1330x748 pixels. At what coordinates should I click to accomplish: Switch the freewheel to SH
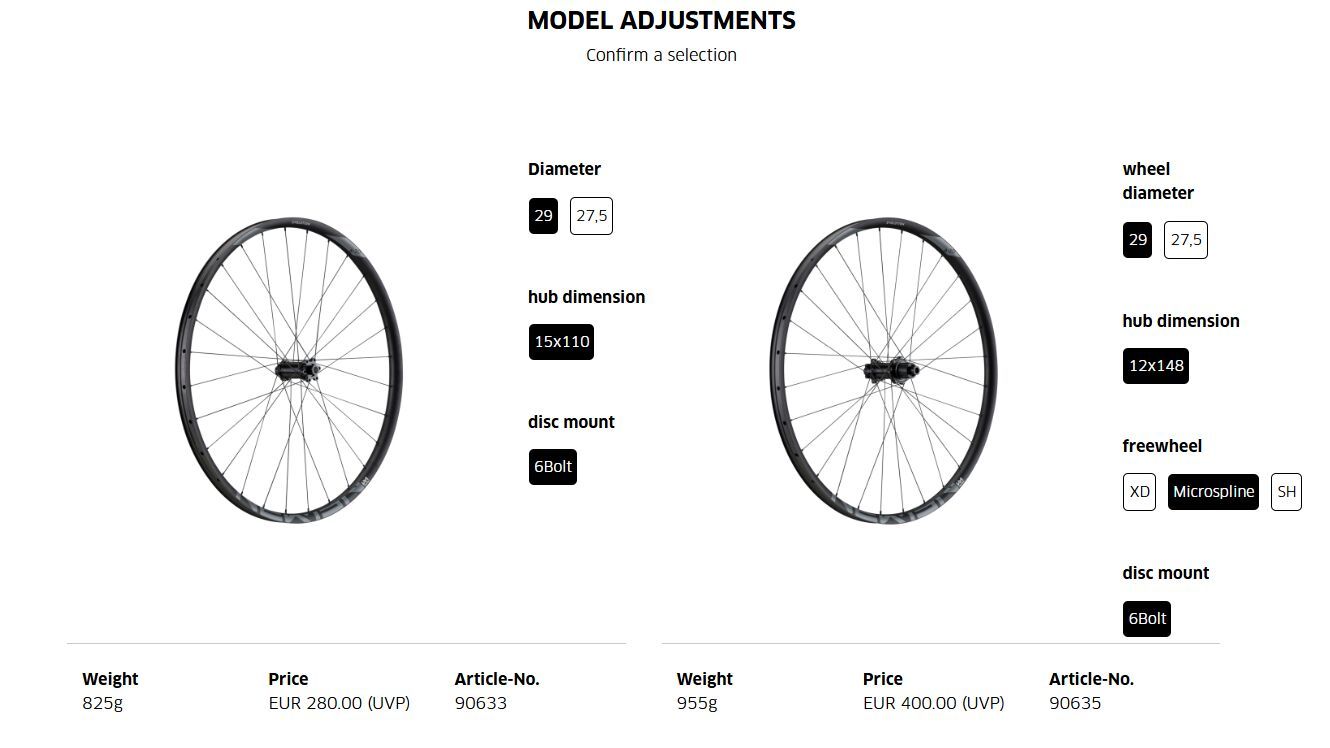pyautogui.click(x=1286, y=492)
